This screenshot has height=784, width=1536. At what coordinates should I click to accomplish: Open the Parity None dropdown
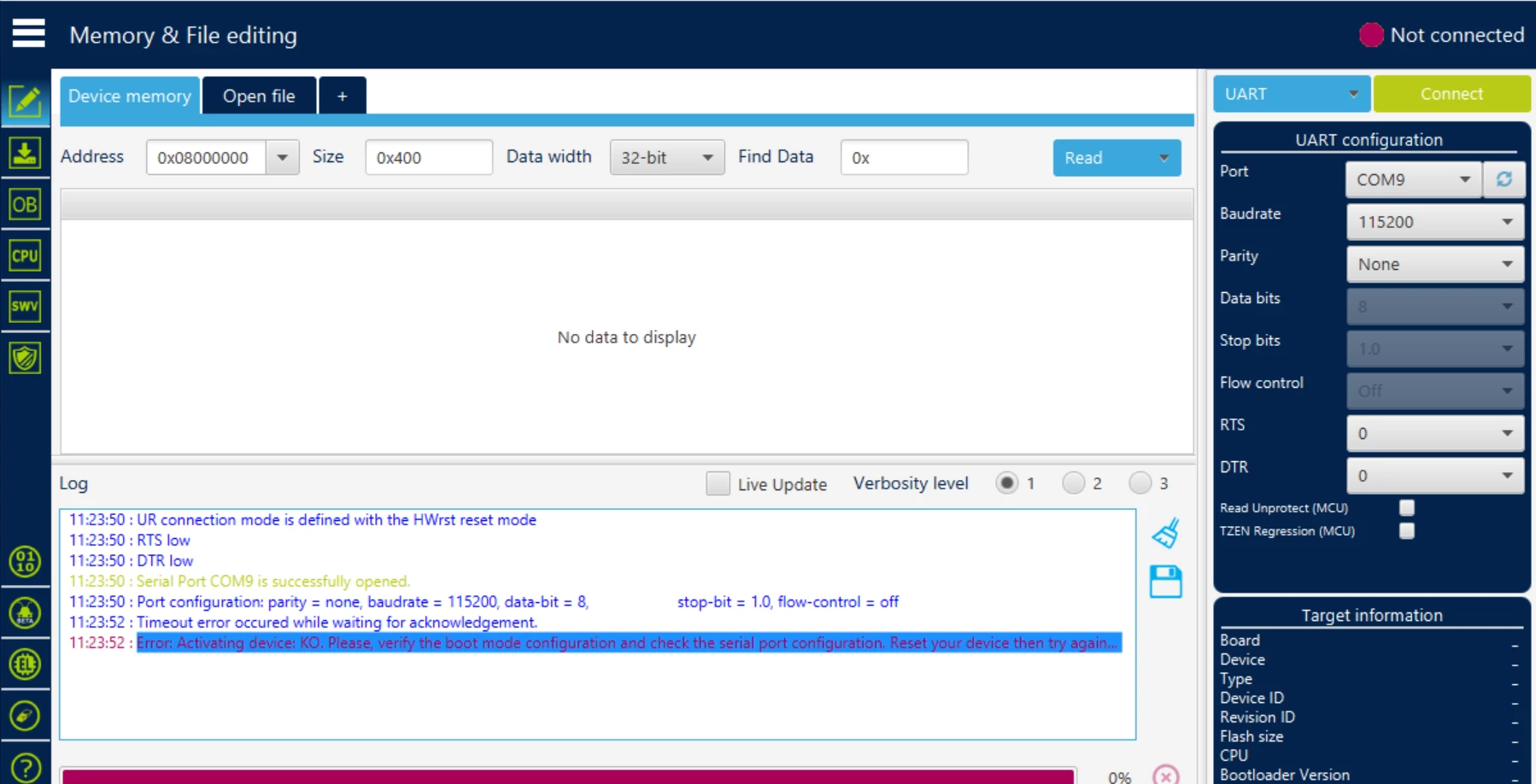pyautogui.click(x=1435, y=264)
